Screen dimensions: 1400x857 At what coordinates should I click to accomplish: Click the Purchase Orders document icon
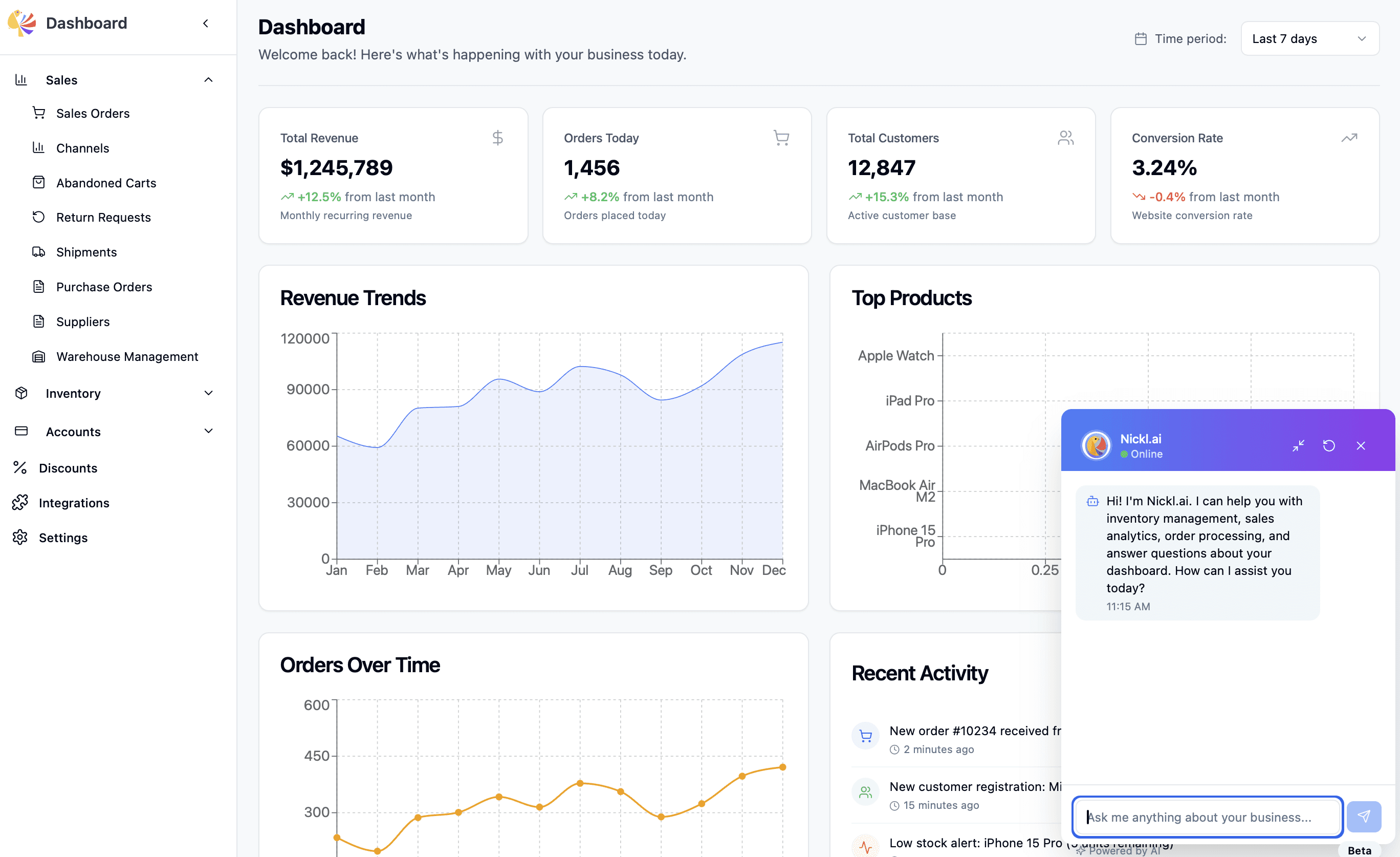pyautogui.click(x=39, y=286)
